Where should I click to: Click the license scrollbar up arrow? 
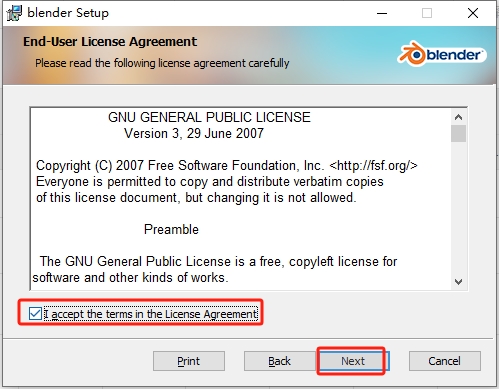(459, 117)
